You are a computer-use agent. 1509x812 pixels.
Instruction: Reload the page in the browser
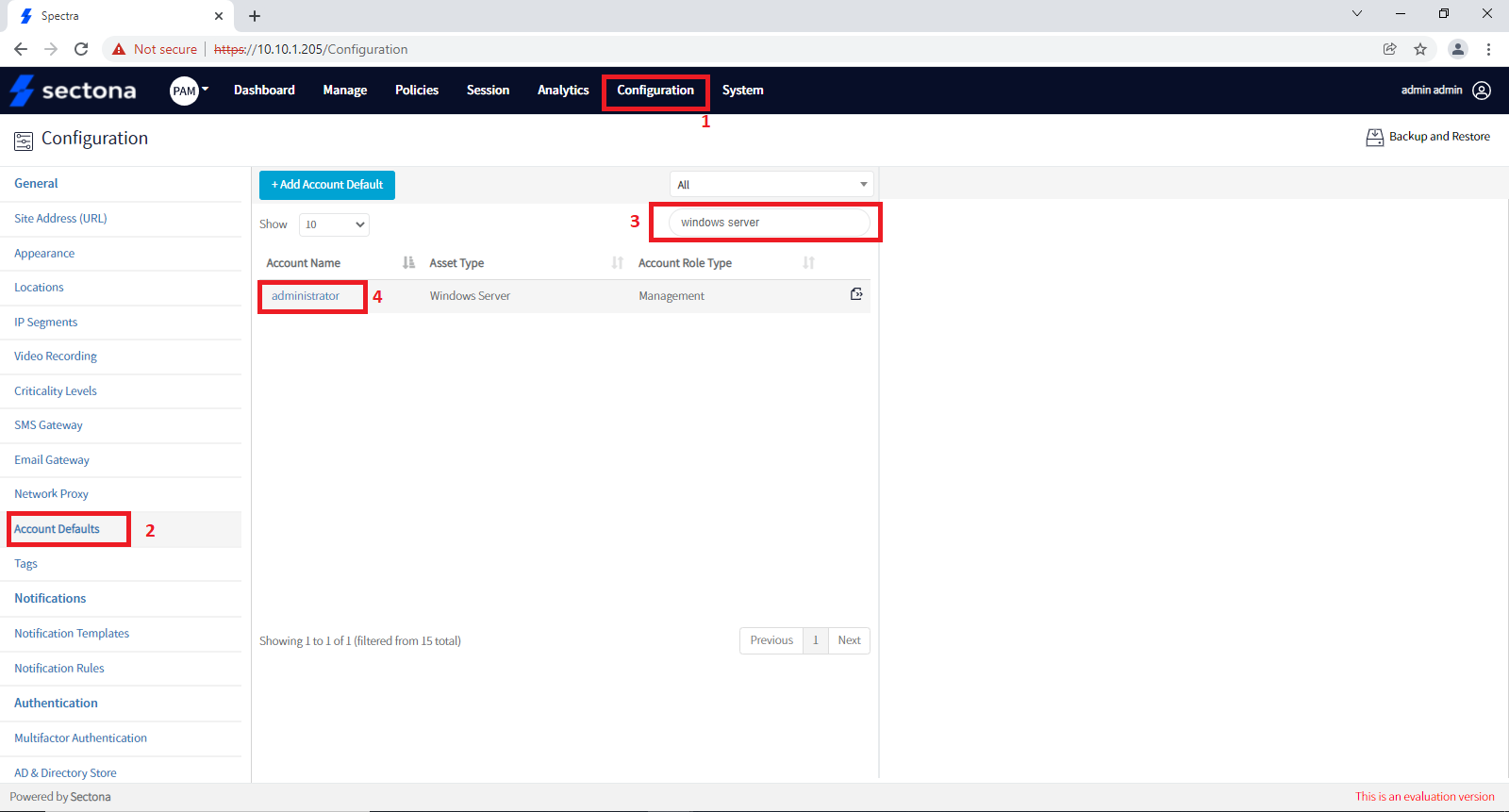81,49
